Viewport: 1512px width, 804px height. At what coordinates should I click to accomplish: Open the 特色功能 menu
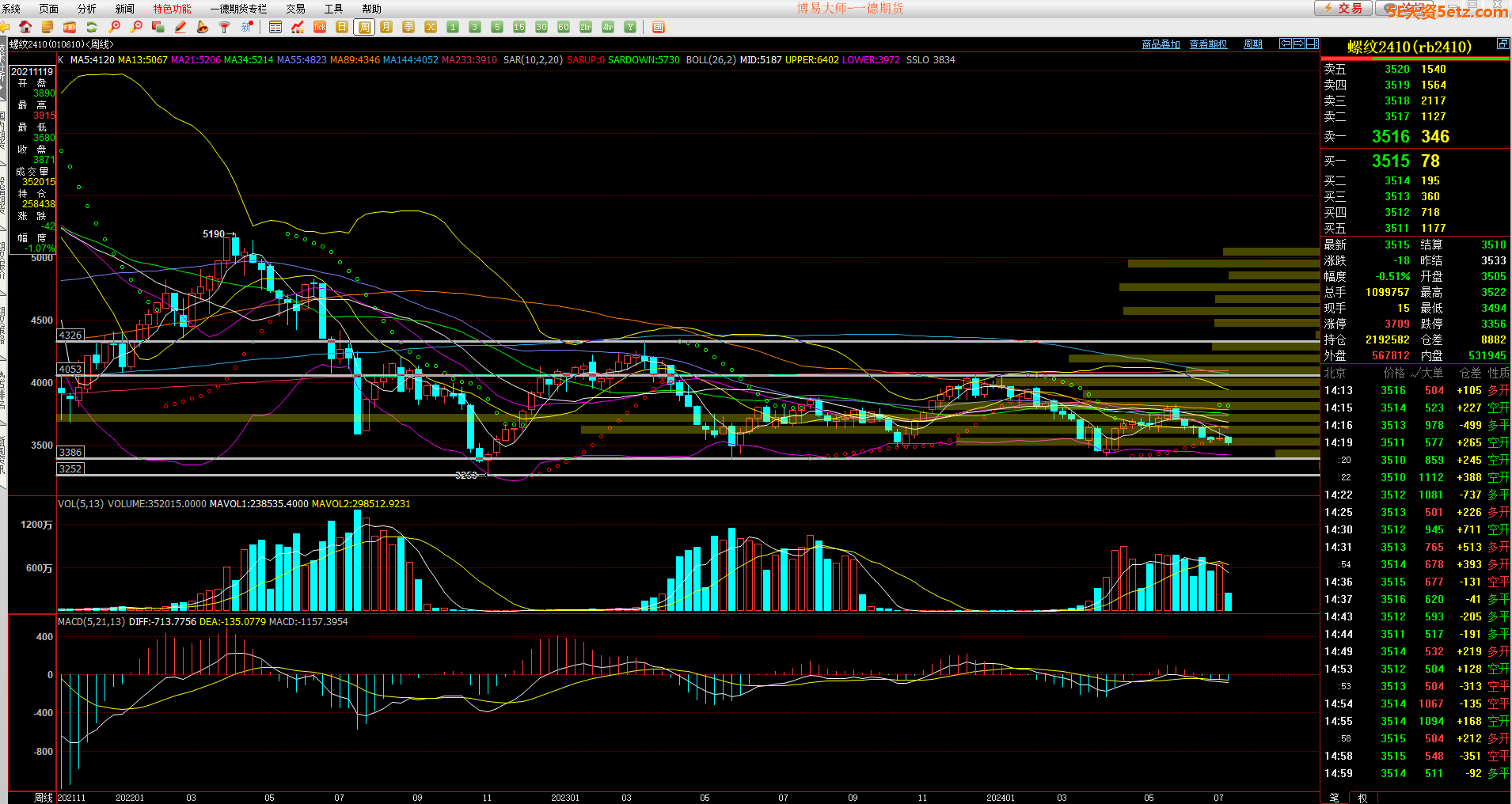point(172,9)
